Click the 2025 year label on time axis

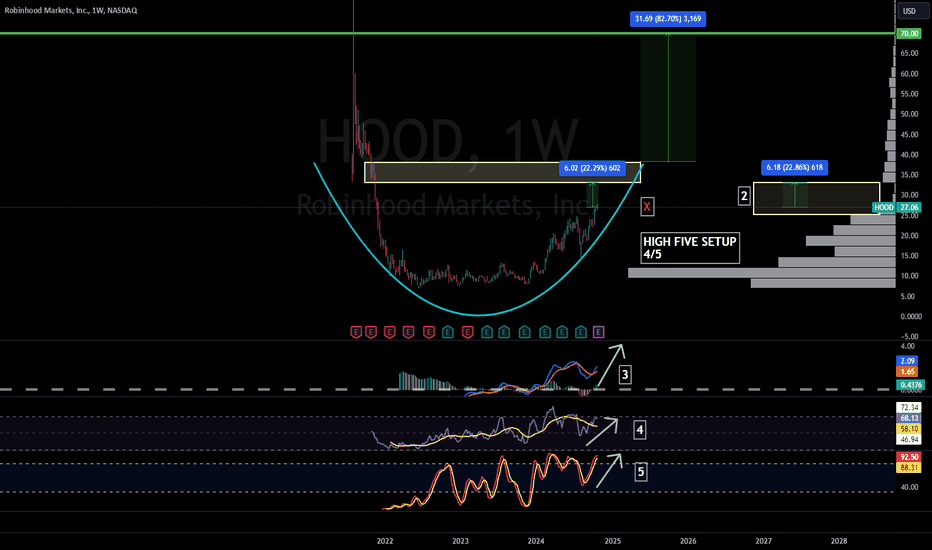612,541
